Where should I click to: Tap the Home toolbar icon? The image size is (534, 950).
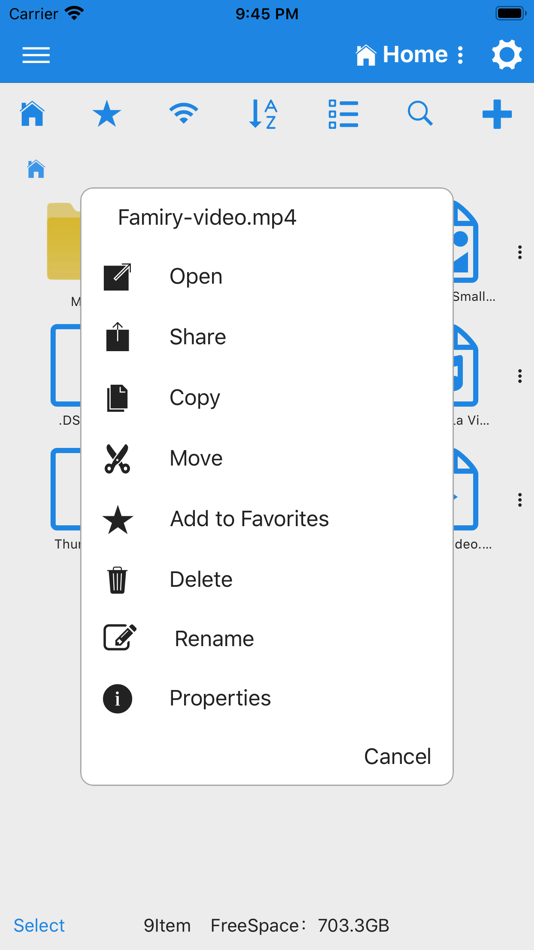(x=32, y=113)
